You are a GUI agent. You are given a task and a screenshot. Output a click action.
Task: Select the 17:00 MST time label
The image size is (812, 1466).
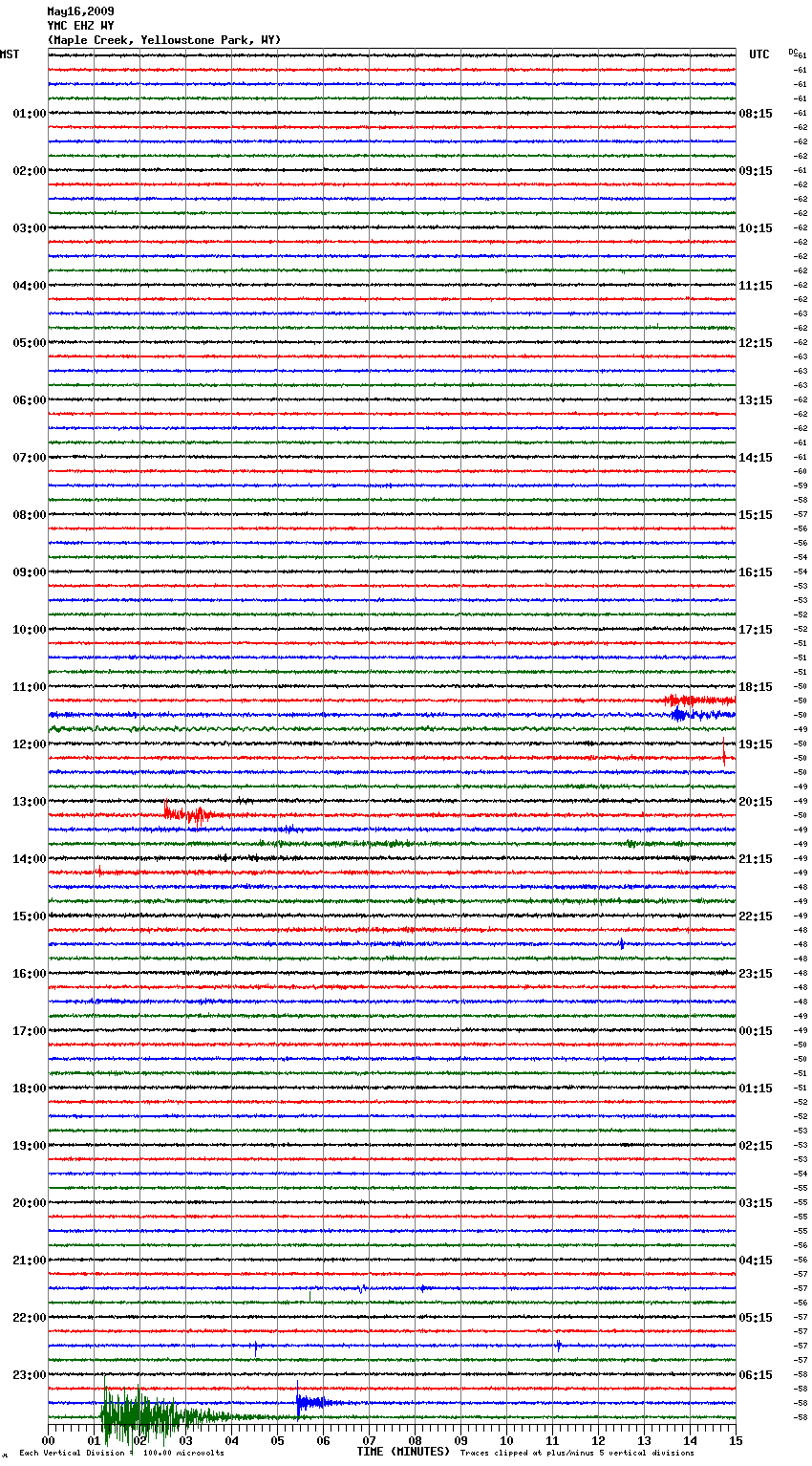pos(30,1031)
